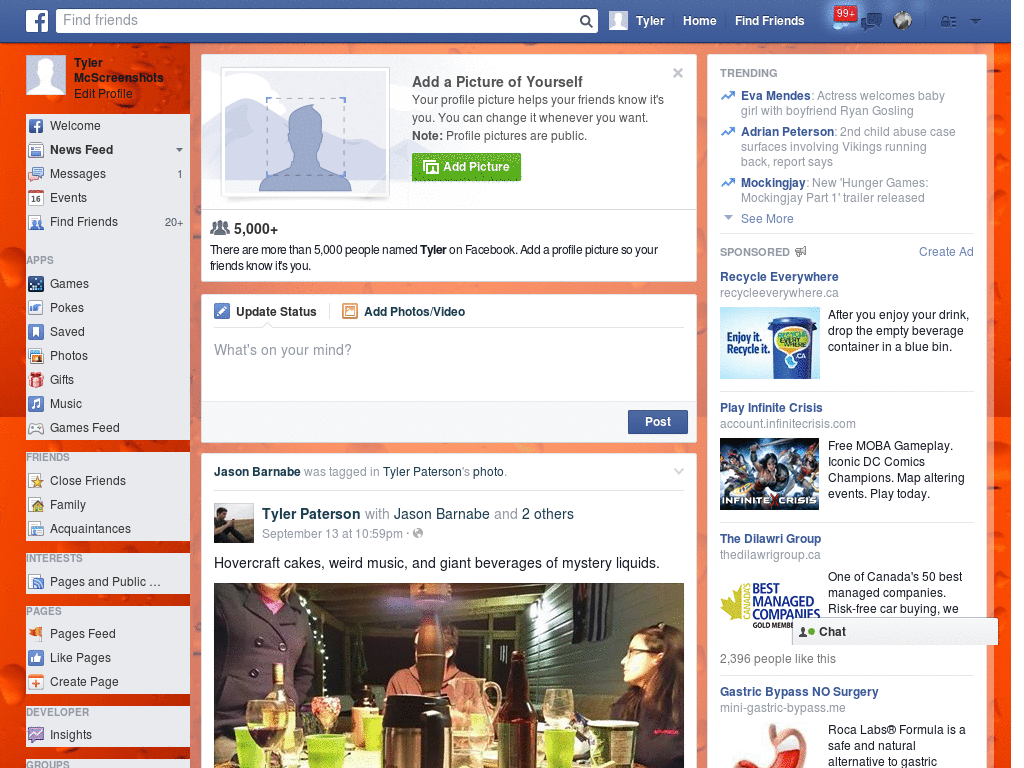Click the Messages sidebar icon
This screenshot has width=1024, height=768.
pos(36,174)
